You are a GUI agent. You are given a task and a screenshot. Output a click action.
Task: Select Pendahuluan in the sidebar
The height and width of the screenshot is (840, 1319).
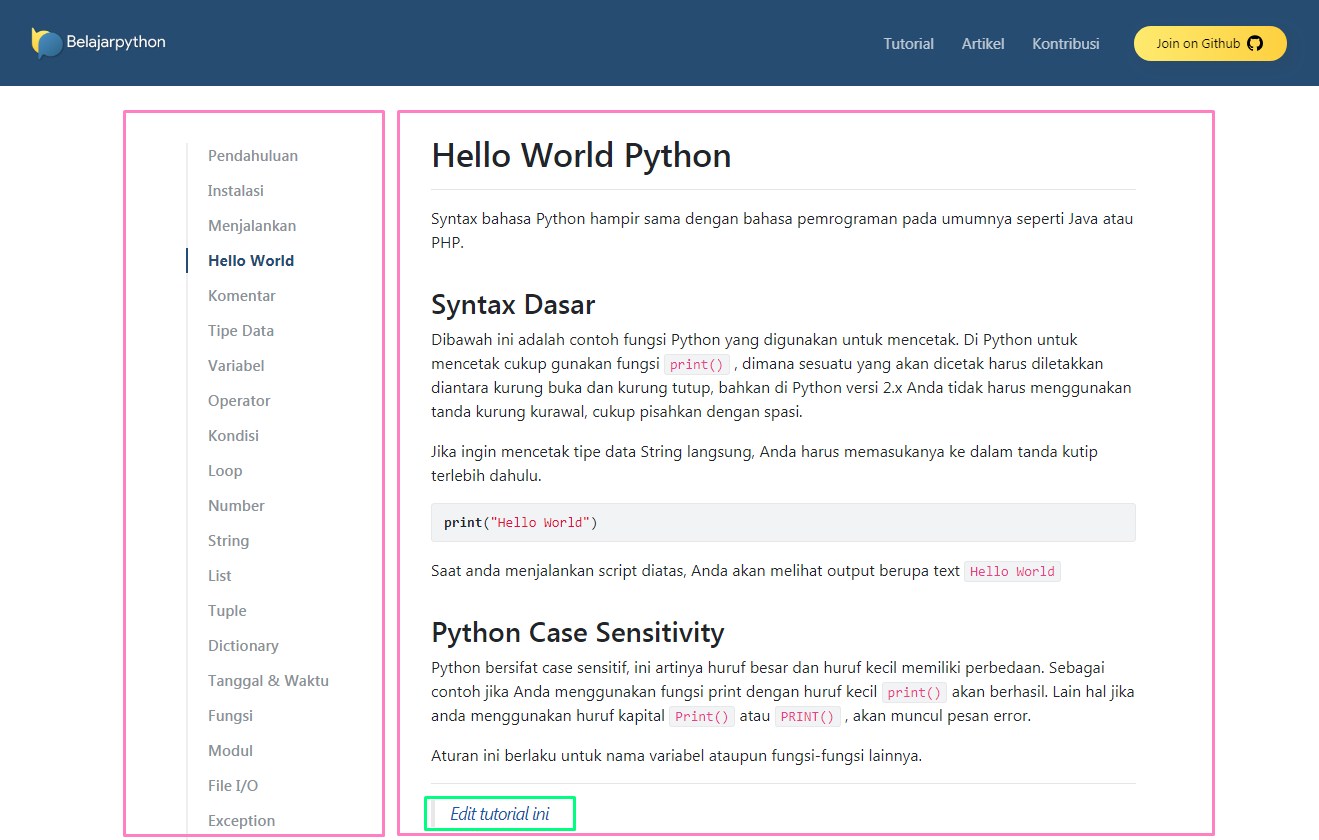(253, 156)
